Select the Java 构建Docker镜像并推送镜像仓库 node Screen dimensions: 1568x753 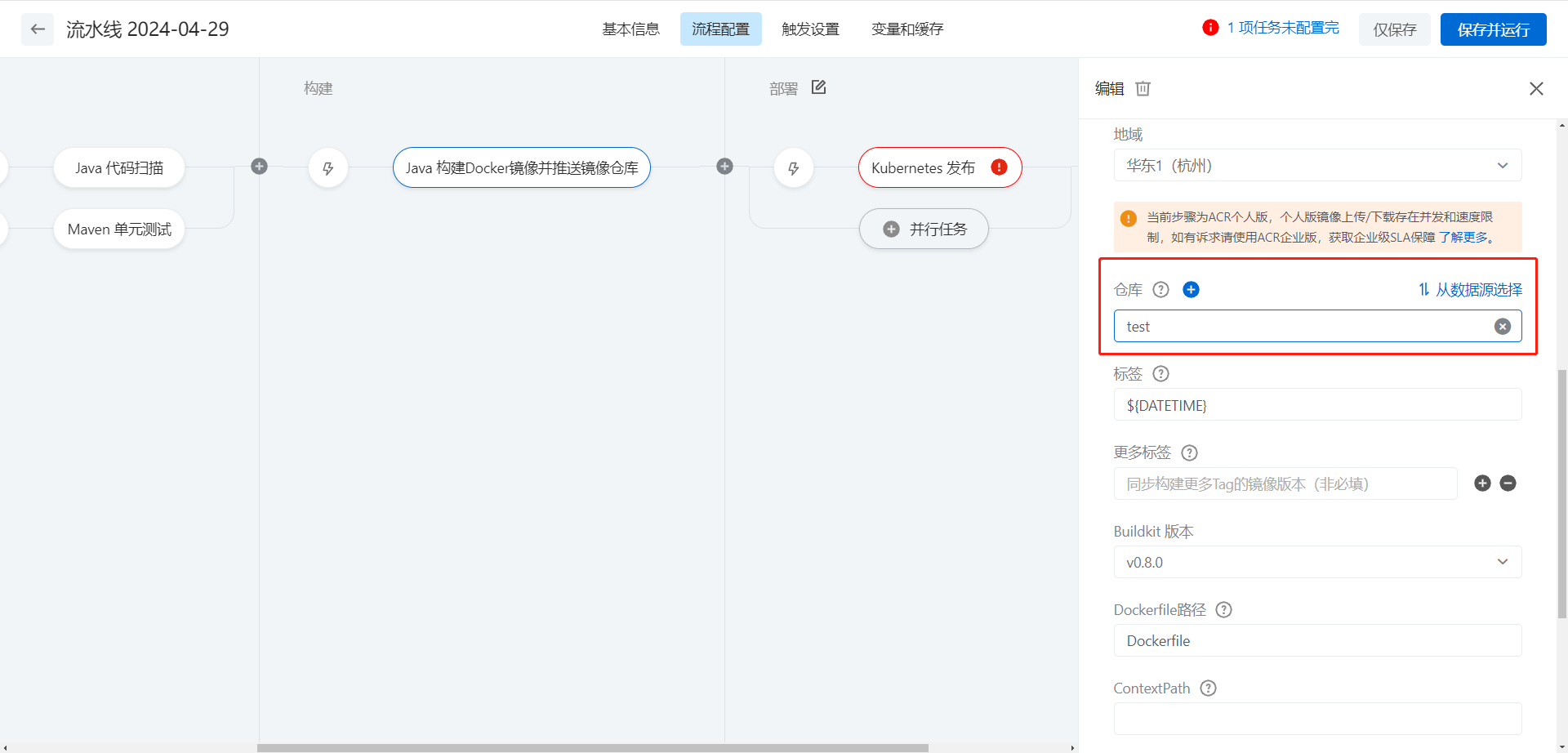522,167
